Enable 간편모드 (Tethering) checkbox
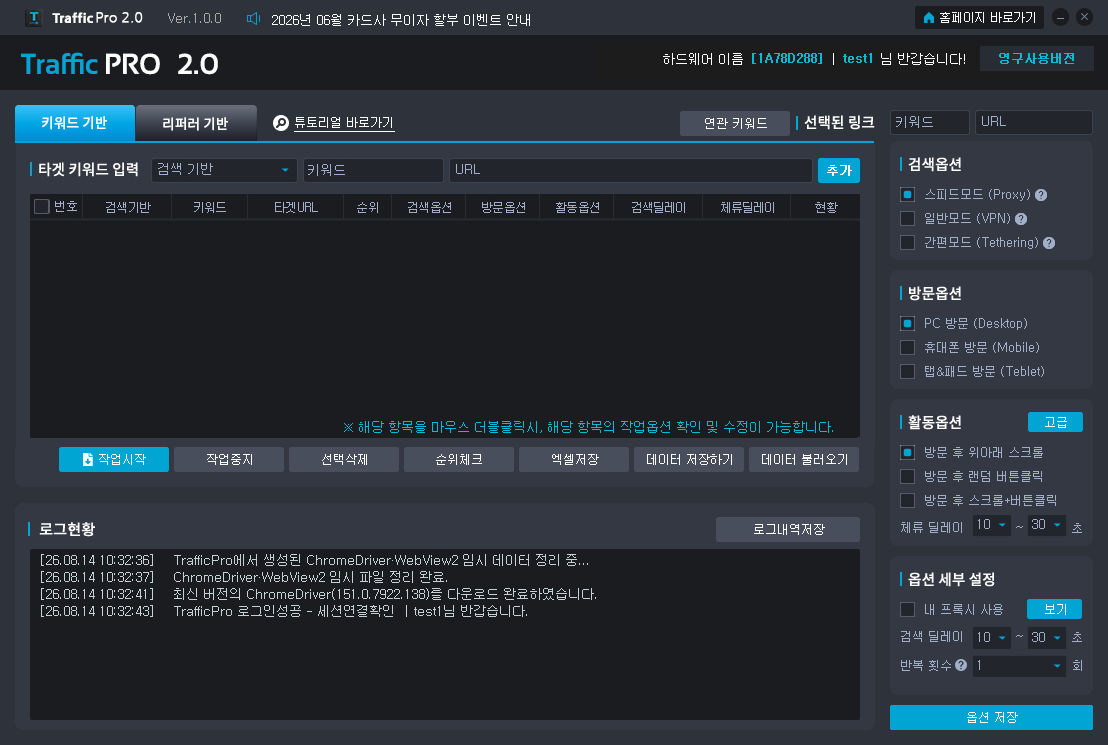1108x745 pixels. pos(907,242)
